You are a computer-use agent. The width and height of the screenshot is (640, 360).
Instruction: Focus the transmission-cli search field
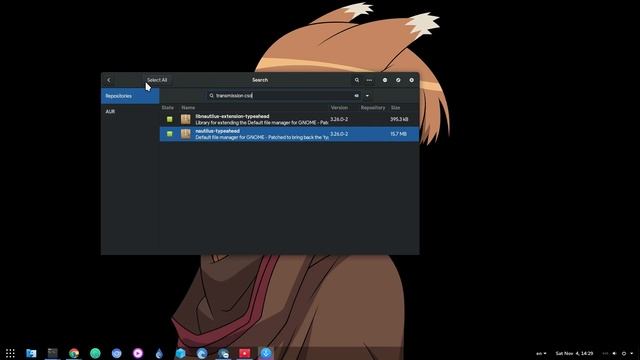click(284, 96)
